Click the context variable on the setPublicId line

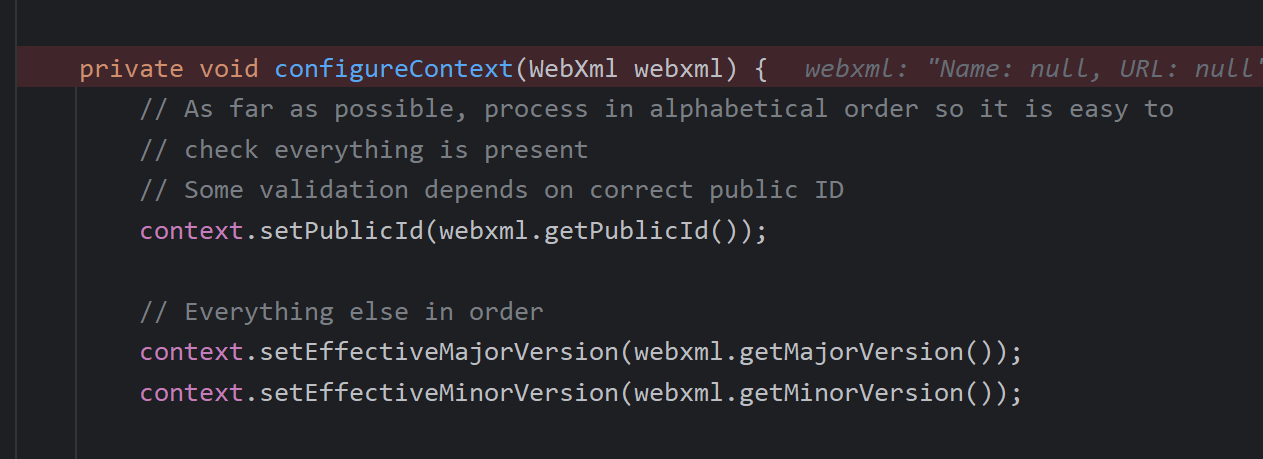(x=192, y=231)
